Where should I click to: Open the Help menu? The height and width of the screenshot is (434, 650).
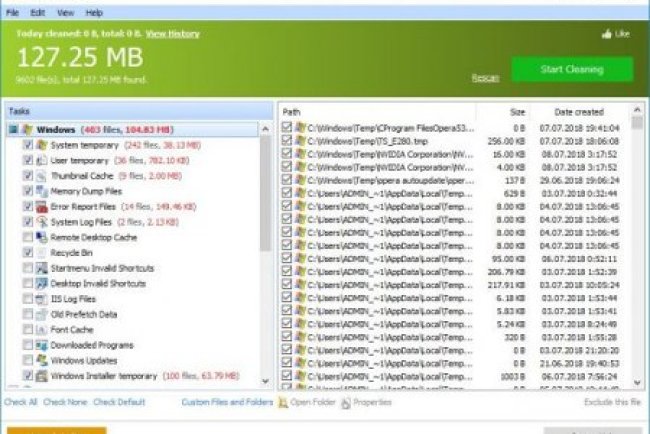[94, 12]
